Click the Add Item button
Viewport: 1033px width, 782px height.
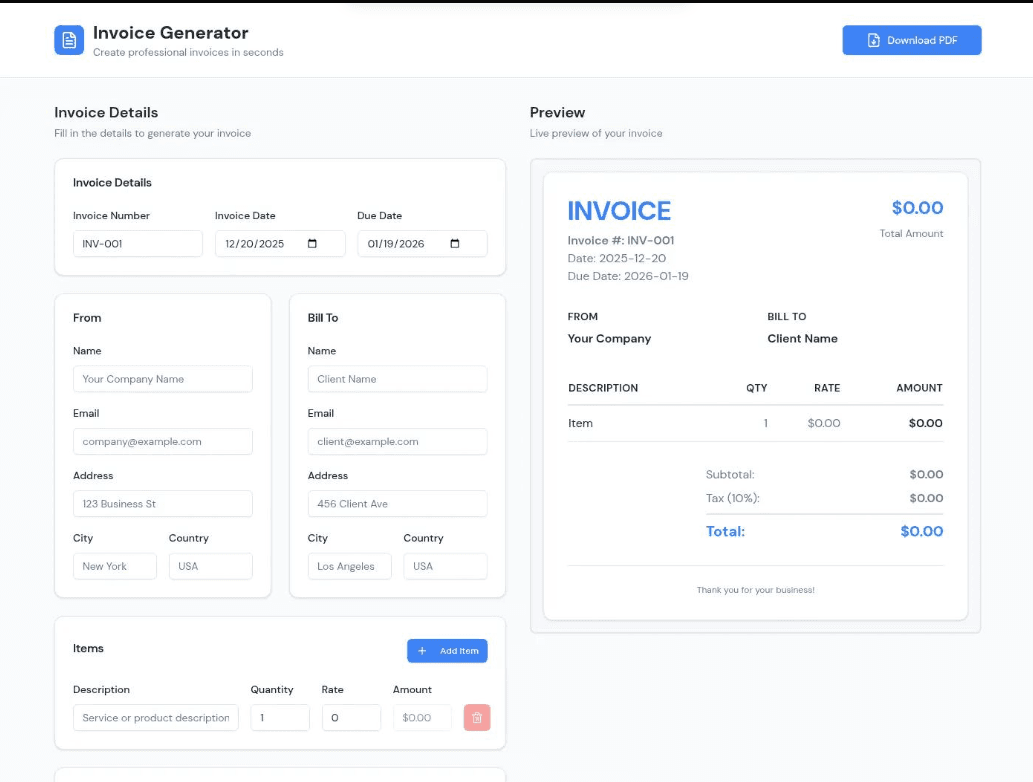click(447, 651)
